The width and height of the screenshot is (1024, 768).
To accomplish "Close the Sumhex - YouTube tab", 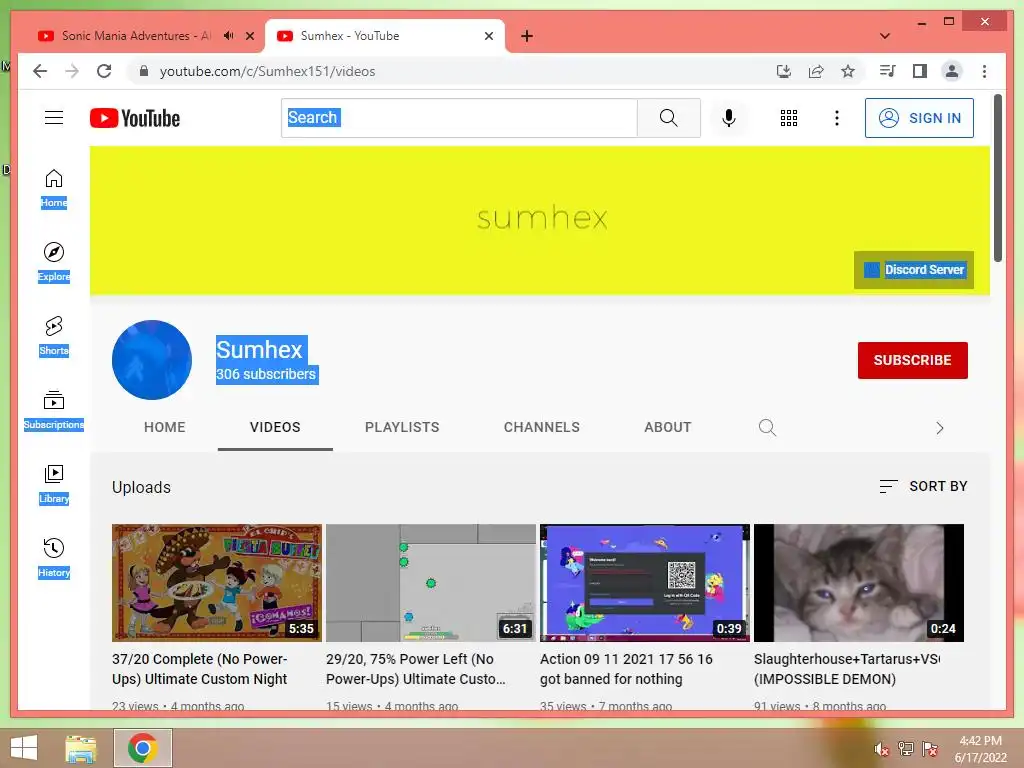I will point(488,36).
